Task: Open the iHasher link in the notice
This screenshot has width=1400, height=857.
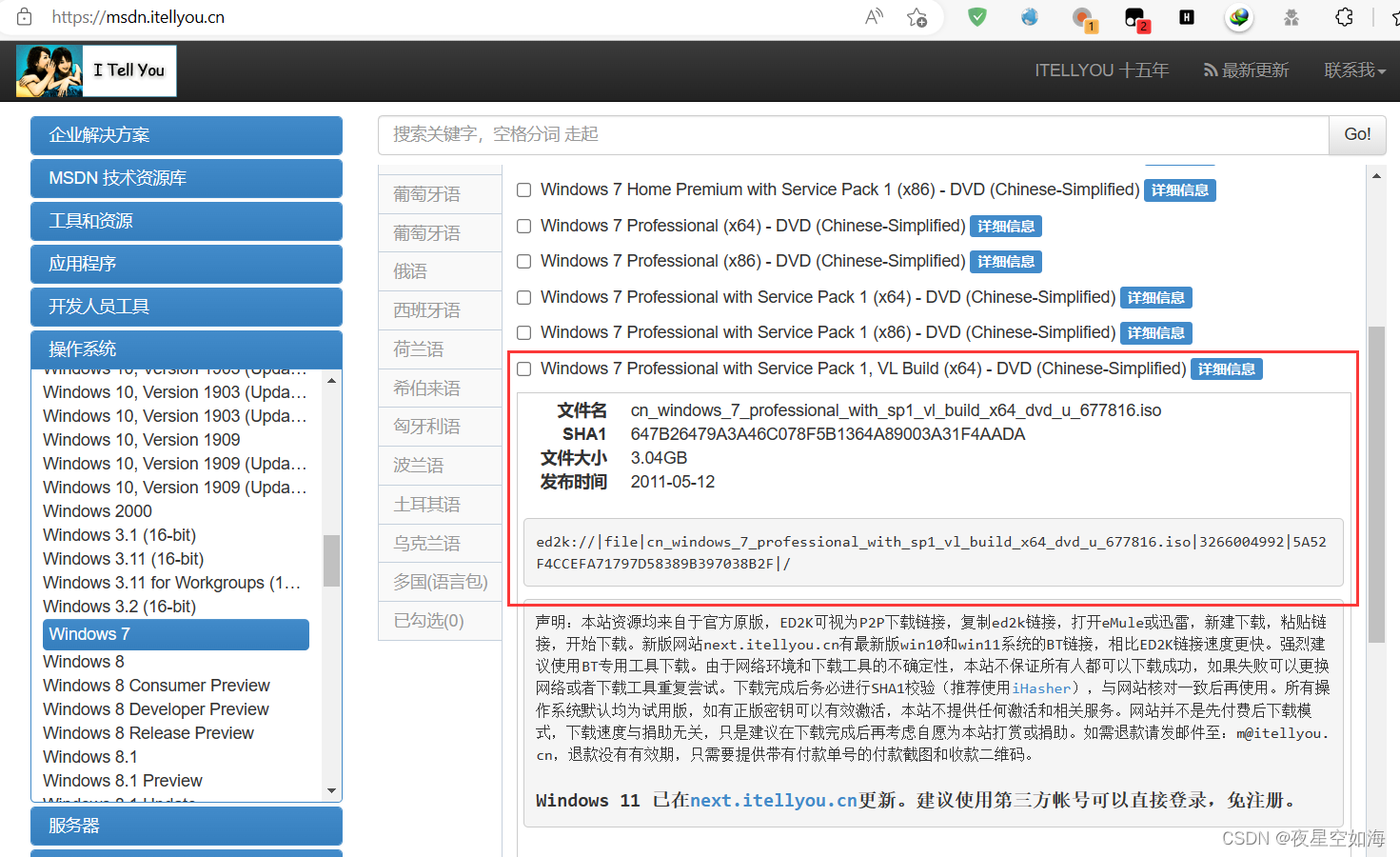Action: coord(1041,688)
